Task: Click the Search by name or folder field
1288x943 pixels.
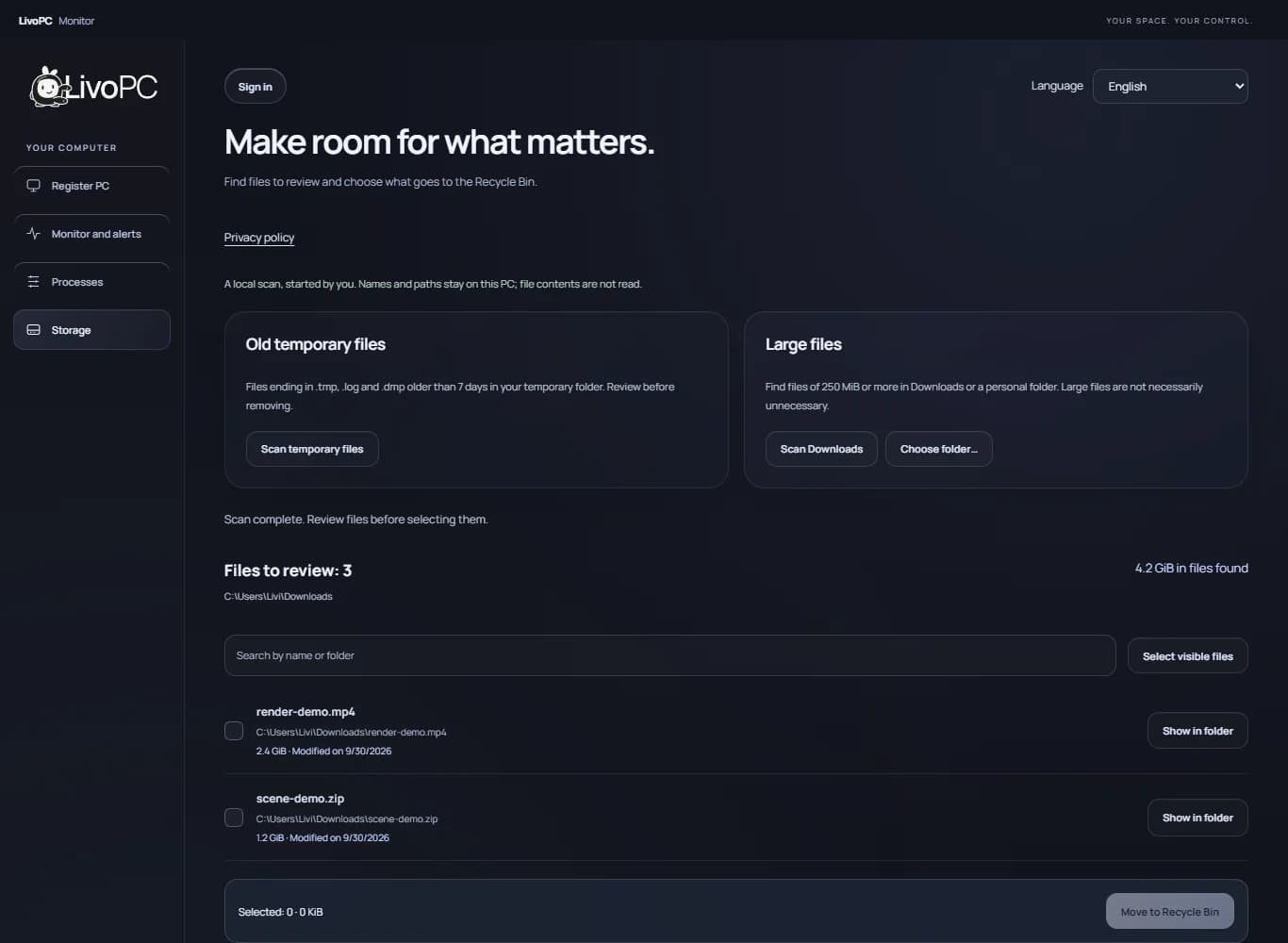Action: click(x=670, y=655)
